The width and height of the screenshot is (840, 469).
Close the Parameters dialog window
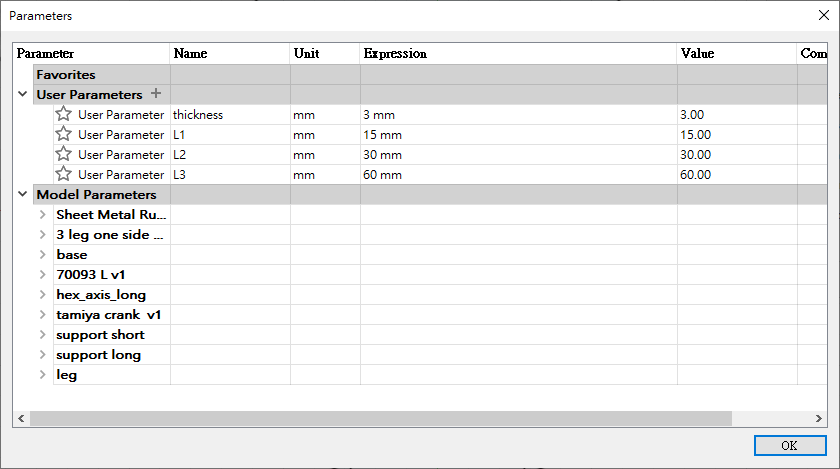(x=822, y=16)
